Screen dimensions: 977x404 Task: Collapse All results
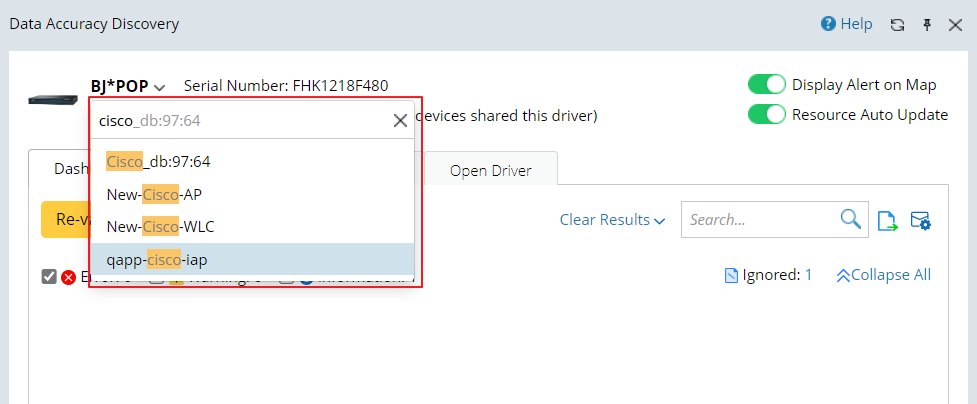point(884,275)
